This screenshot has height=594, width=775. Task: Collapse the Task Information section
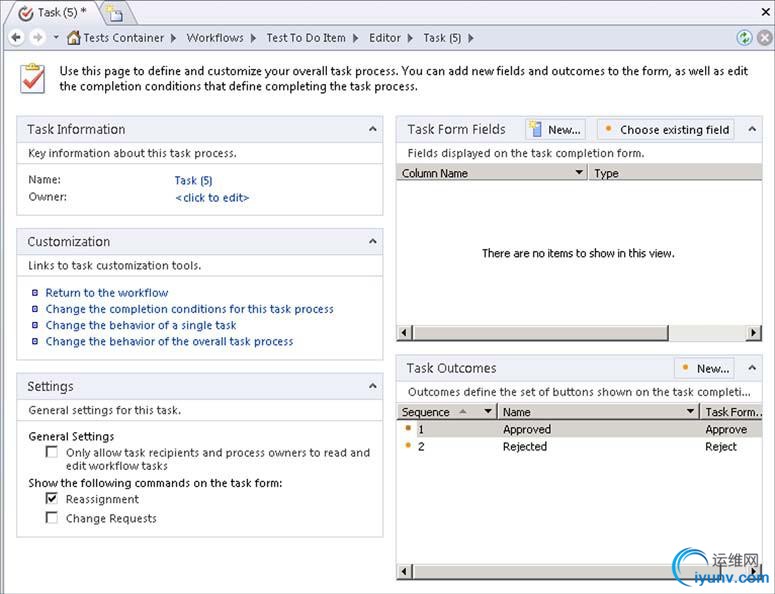point(372,129)
